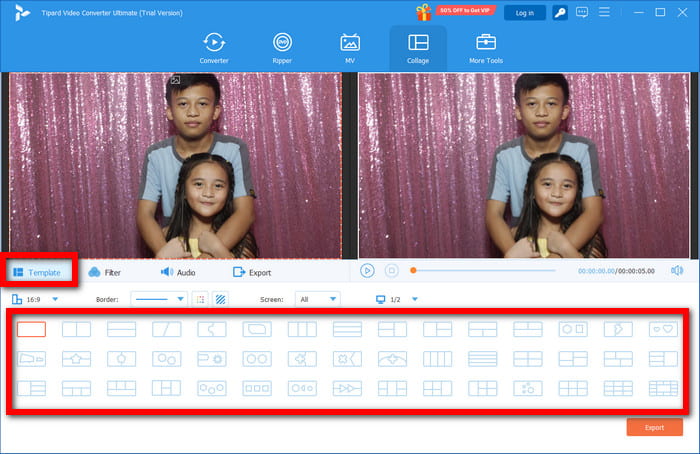
Task: Open the feedback chat icon
Action: (x=582, y=12)
